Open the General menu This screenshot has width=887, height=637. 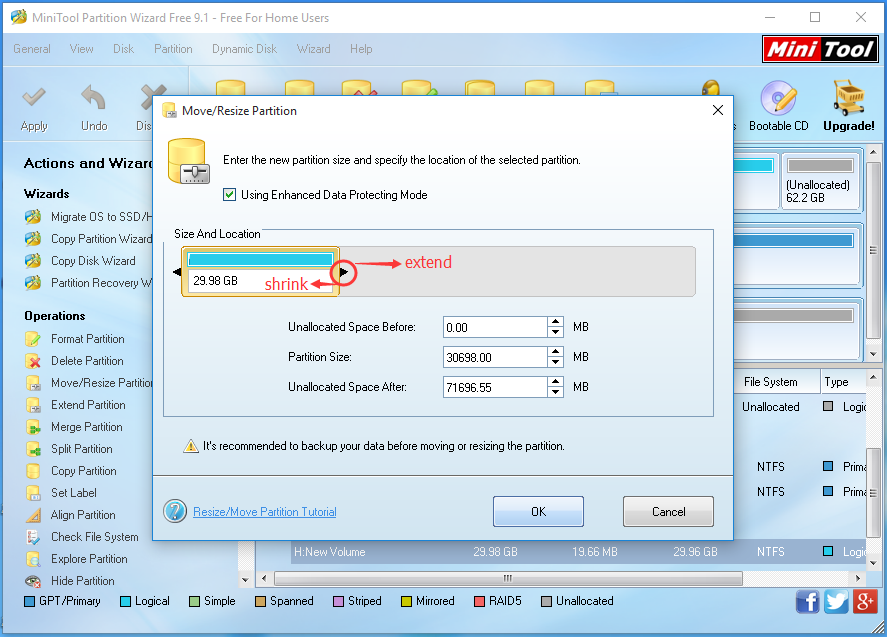click(x=32, y=49)
